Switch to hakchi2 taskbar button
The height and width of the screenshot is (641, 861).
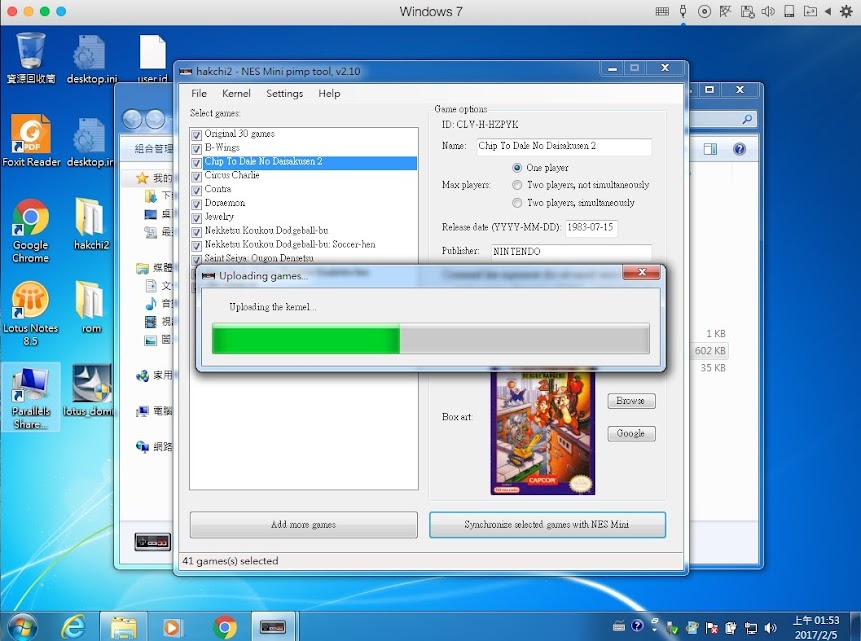(273, 627)
